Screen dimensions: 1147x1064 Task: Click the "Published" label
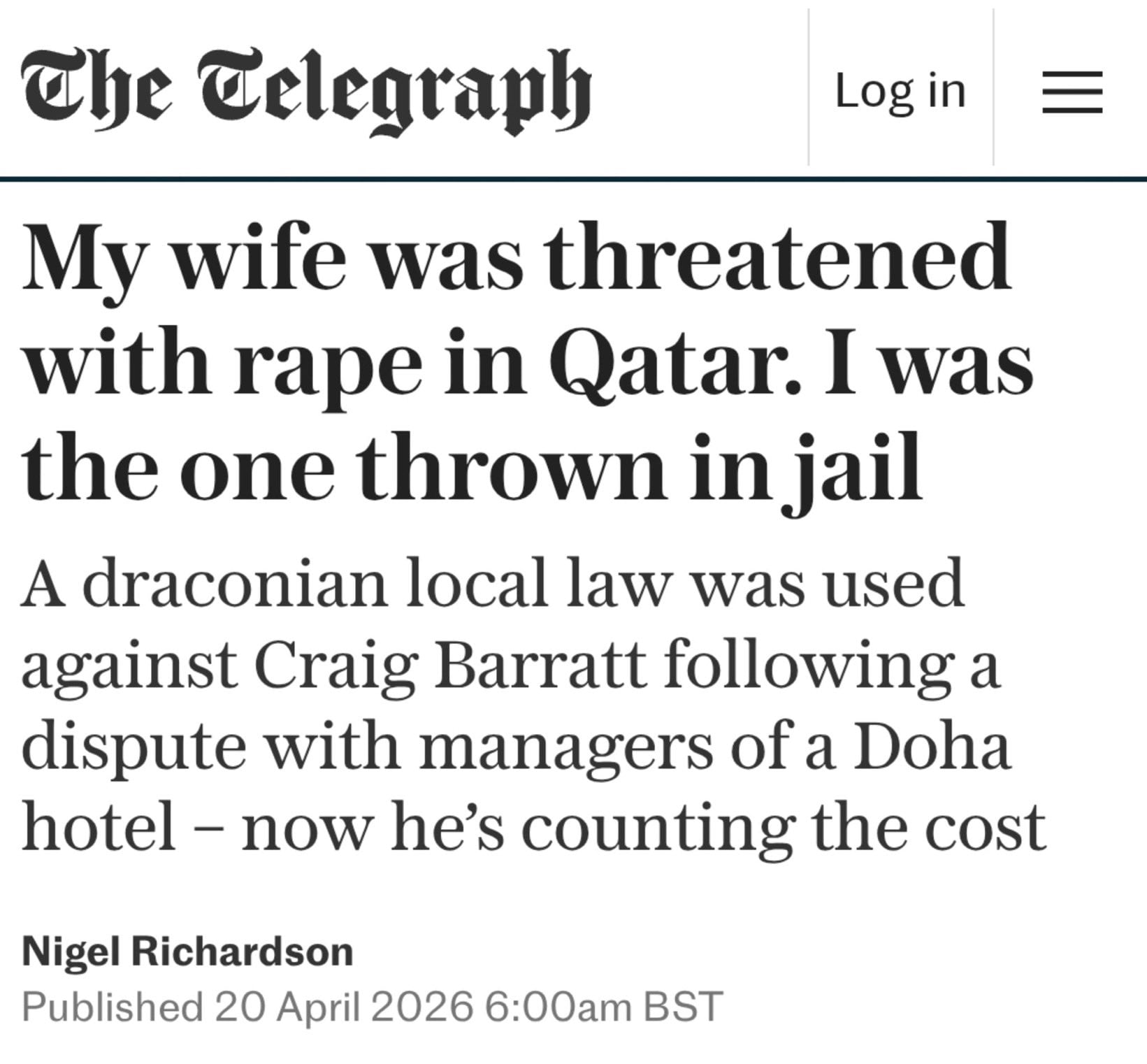tap(112, 1007)
